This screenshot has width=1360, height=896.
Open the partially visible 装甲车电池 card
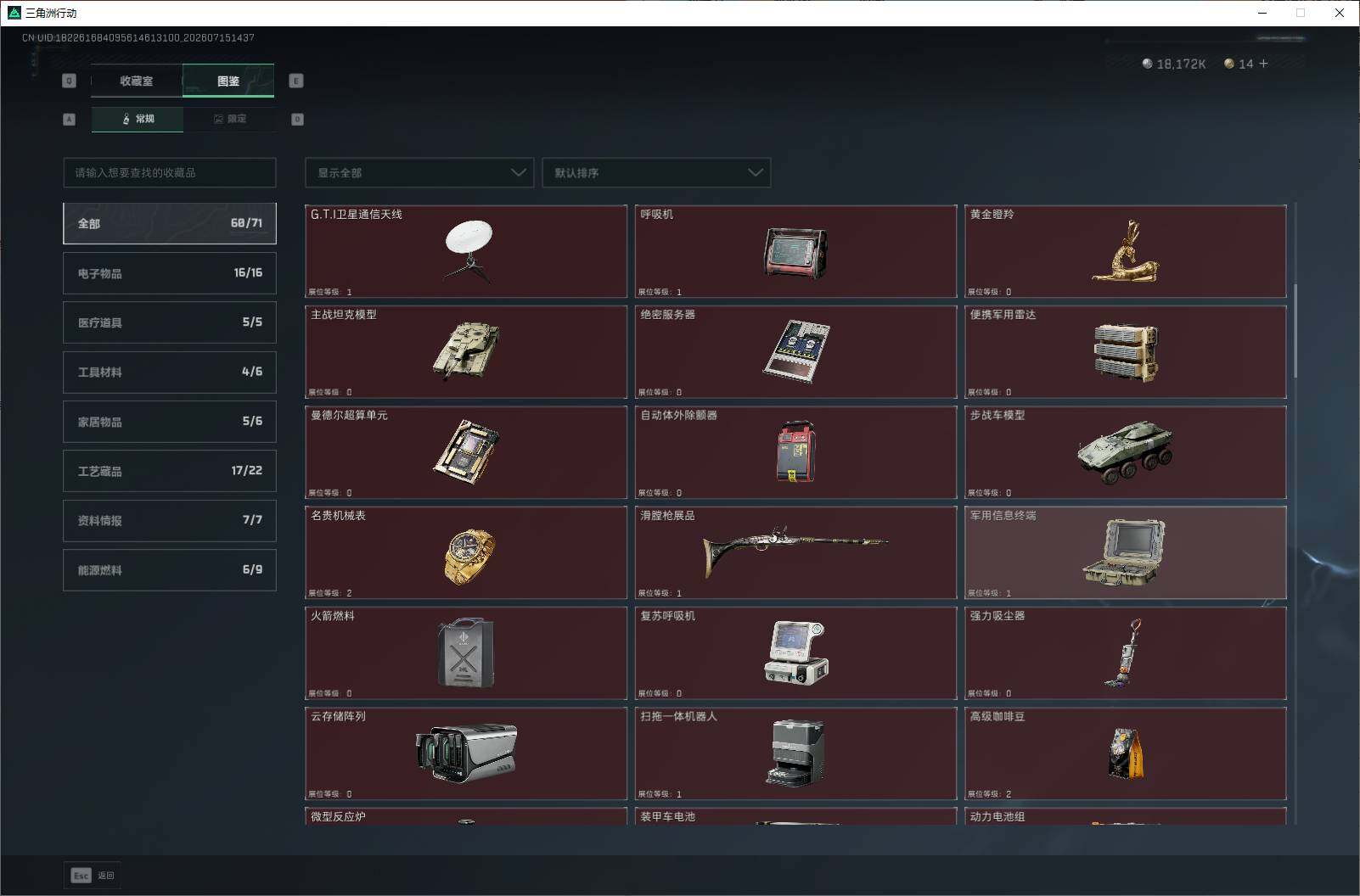(795, 816)
